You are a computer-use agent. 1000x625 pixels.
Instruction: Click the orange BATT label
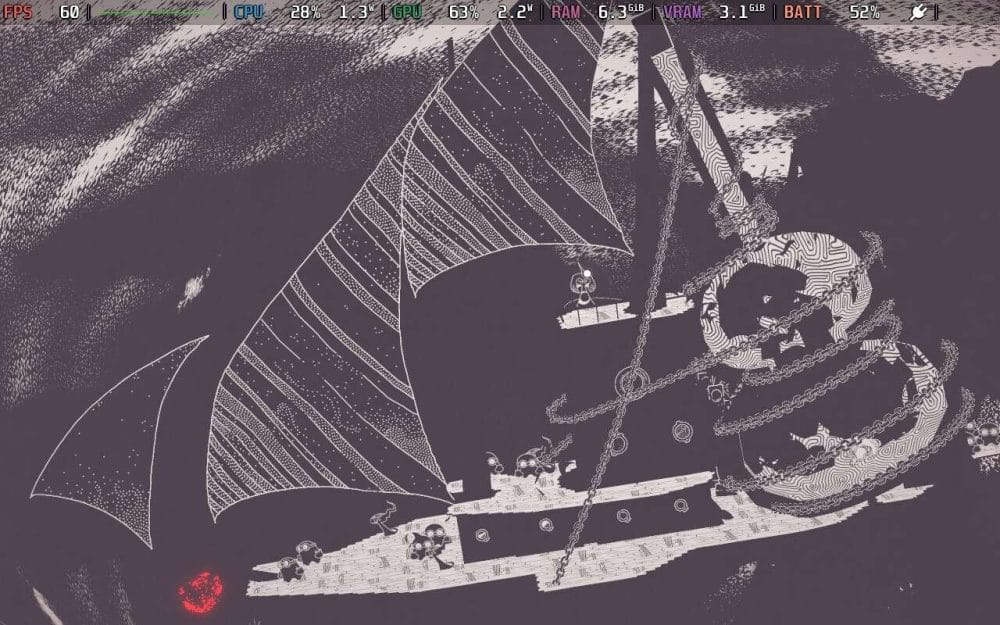click(805, 12)
